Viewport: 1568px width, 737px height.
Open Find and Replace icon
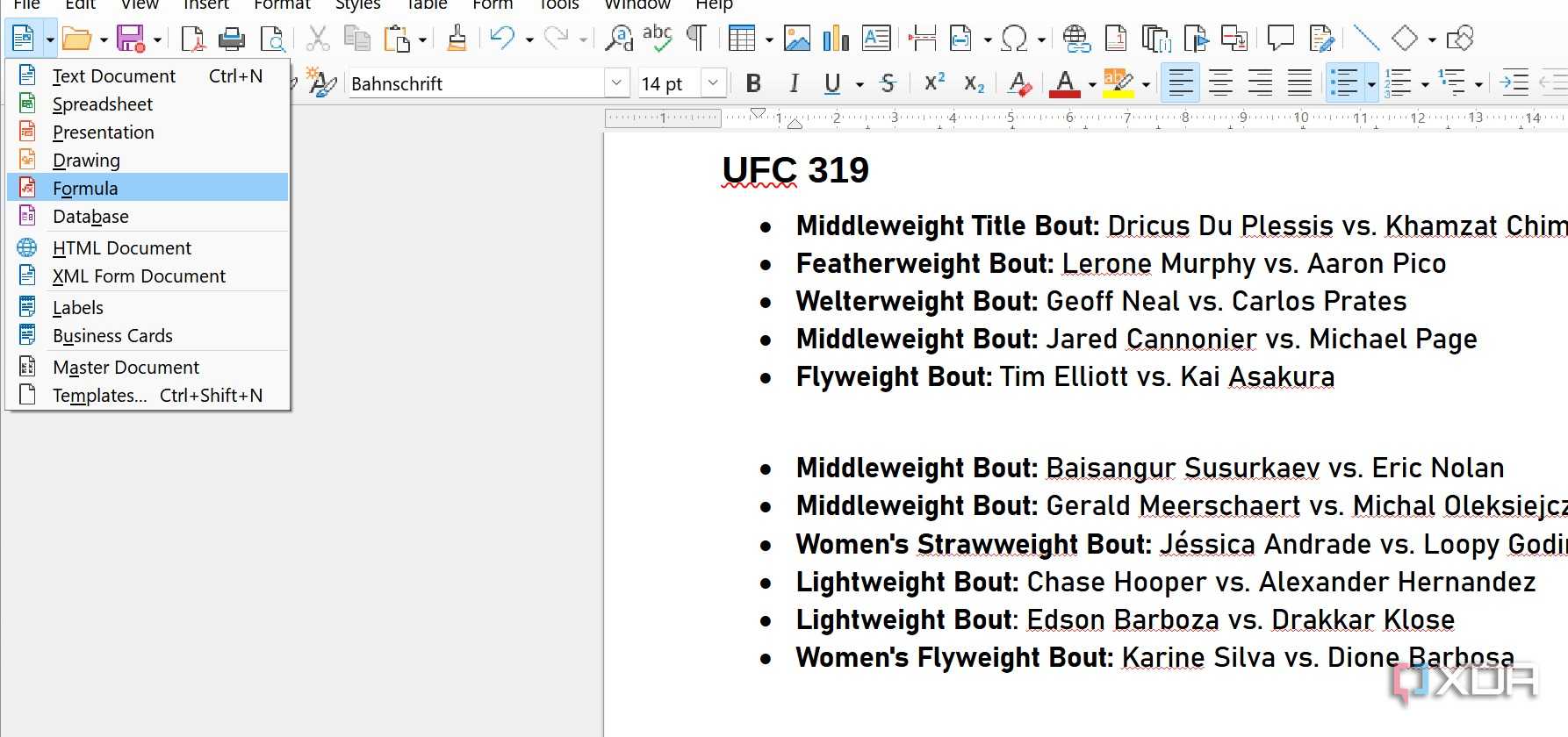pos(619,39)
